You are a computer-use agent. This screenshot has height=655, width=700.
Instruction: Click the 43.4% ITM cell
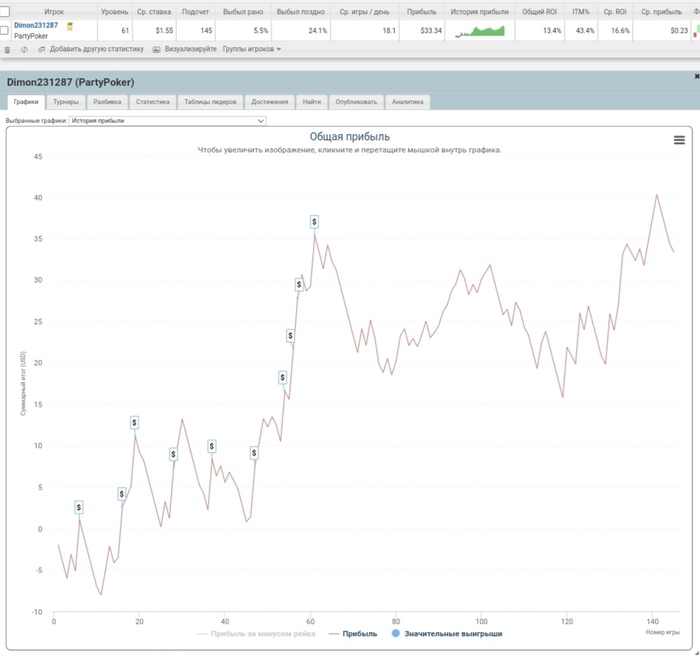tap(581, 30)
